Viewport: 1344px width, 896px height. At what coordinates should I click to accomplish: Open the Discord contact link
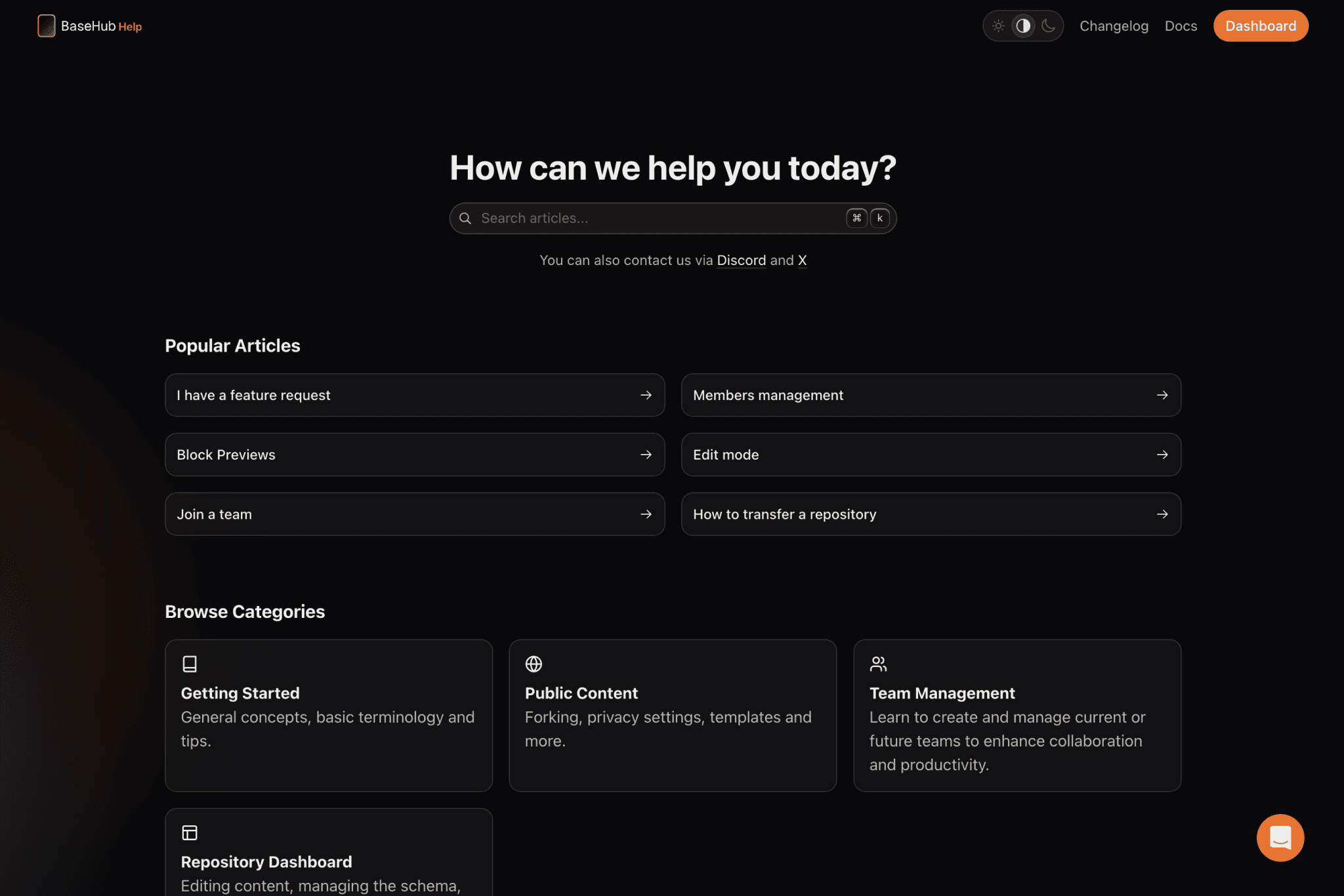tap(742, 260)
